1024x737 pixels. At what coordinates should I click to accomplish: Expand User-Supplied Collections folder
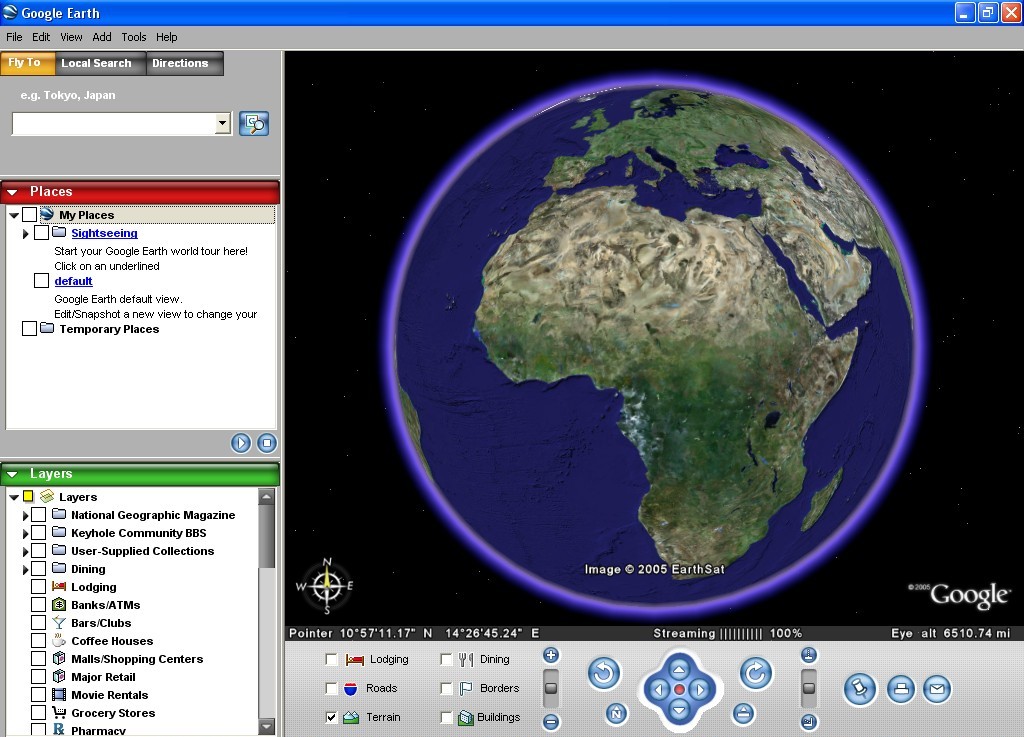click(25, 552)
